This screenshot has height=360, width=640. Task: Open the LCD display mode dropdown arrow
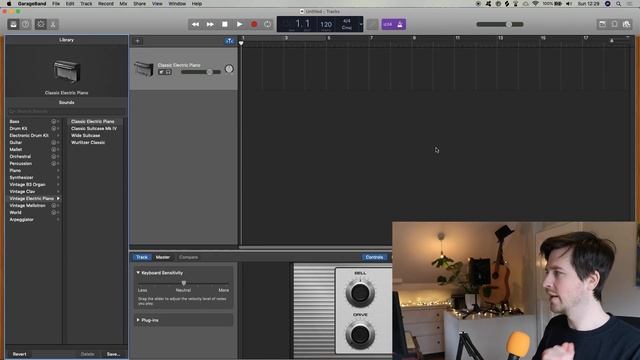click(361, 24)
